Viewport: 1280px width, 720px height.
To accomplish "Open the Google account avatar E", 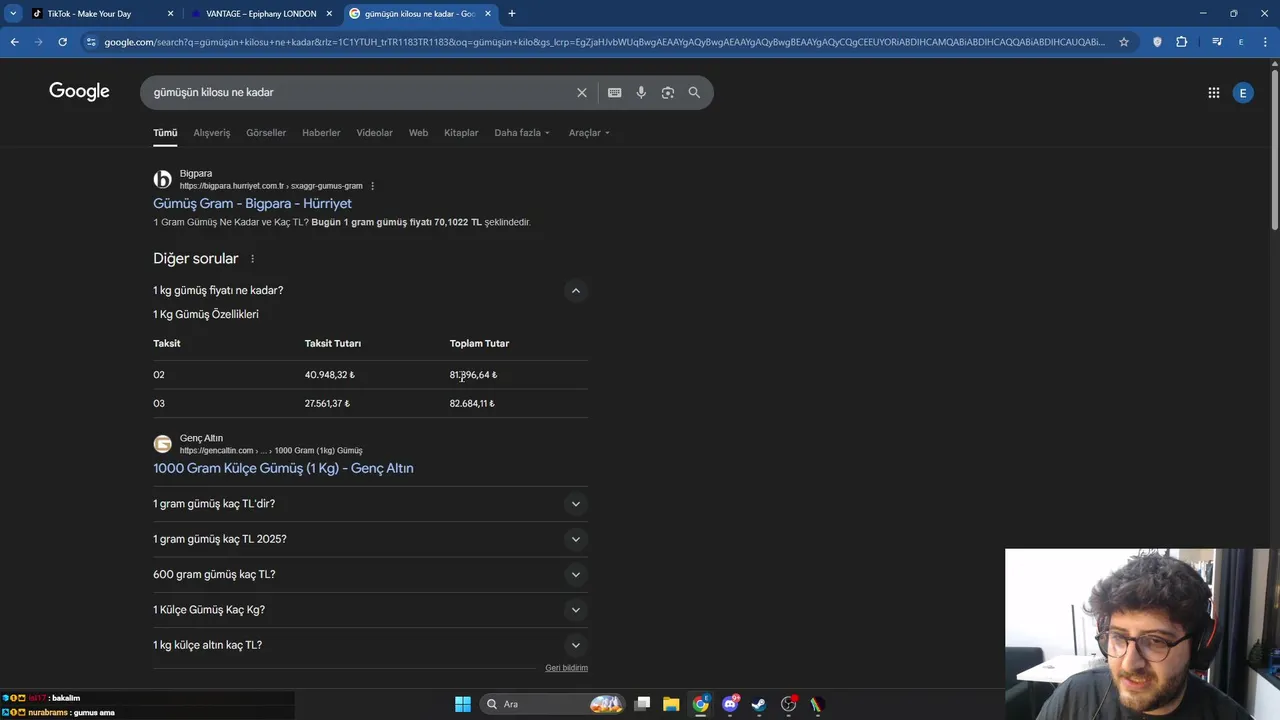I will (1243, 92).
